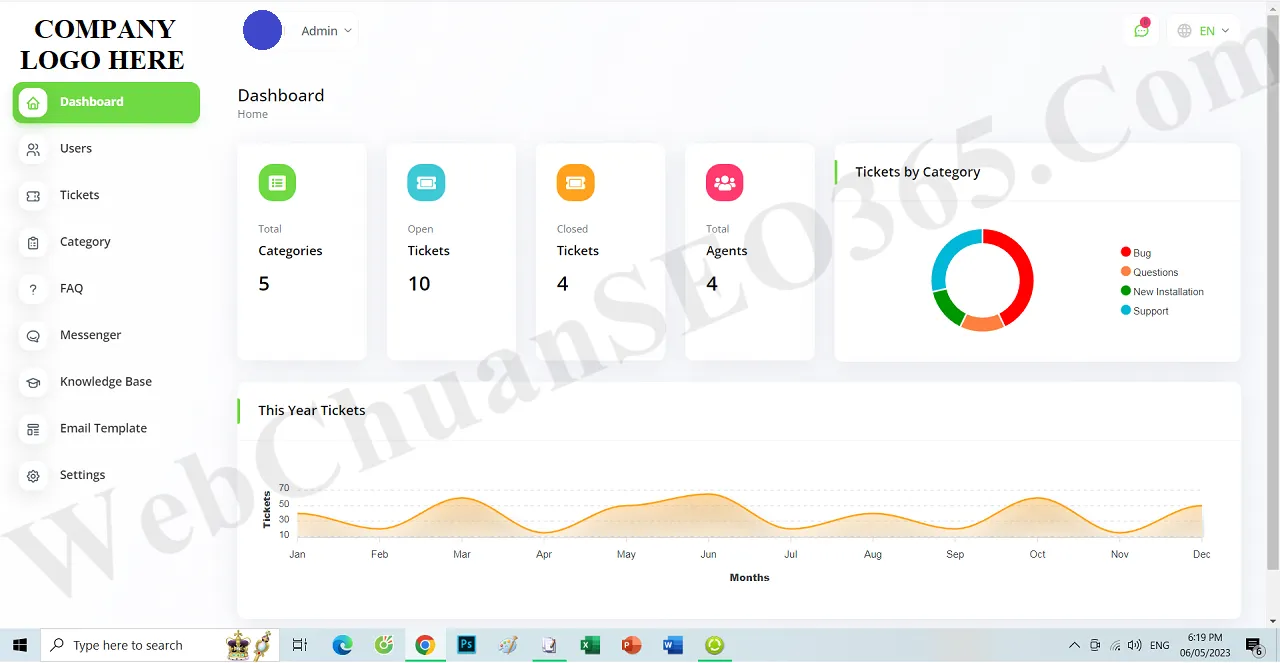Toggle the Bug legend entry
The image size is (1280, 663).
pos(1136,253)
